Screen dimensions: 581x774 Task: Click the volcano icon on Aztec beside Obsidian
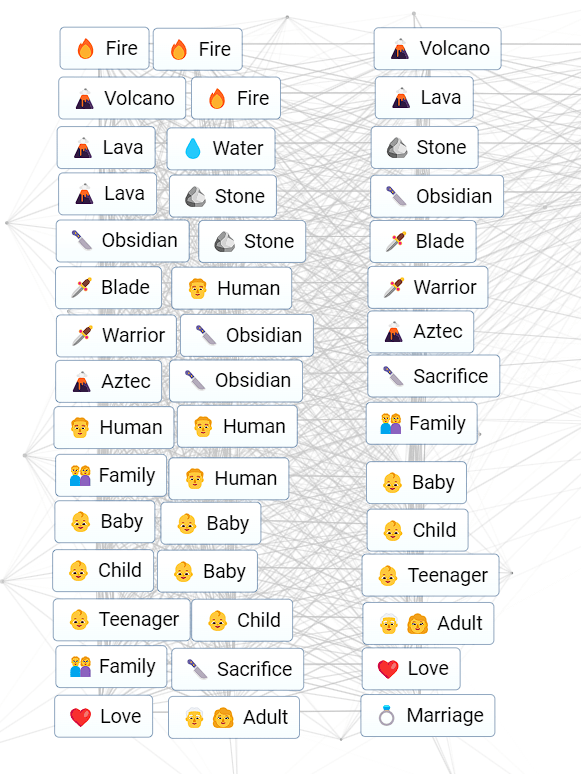tap(81, 382)
